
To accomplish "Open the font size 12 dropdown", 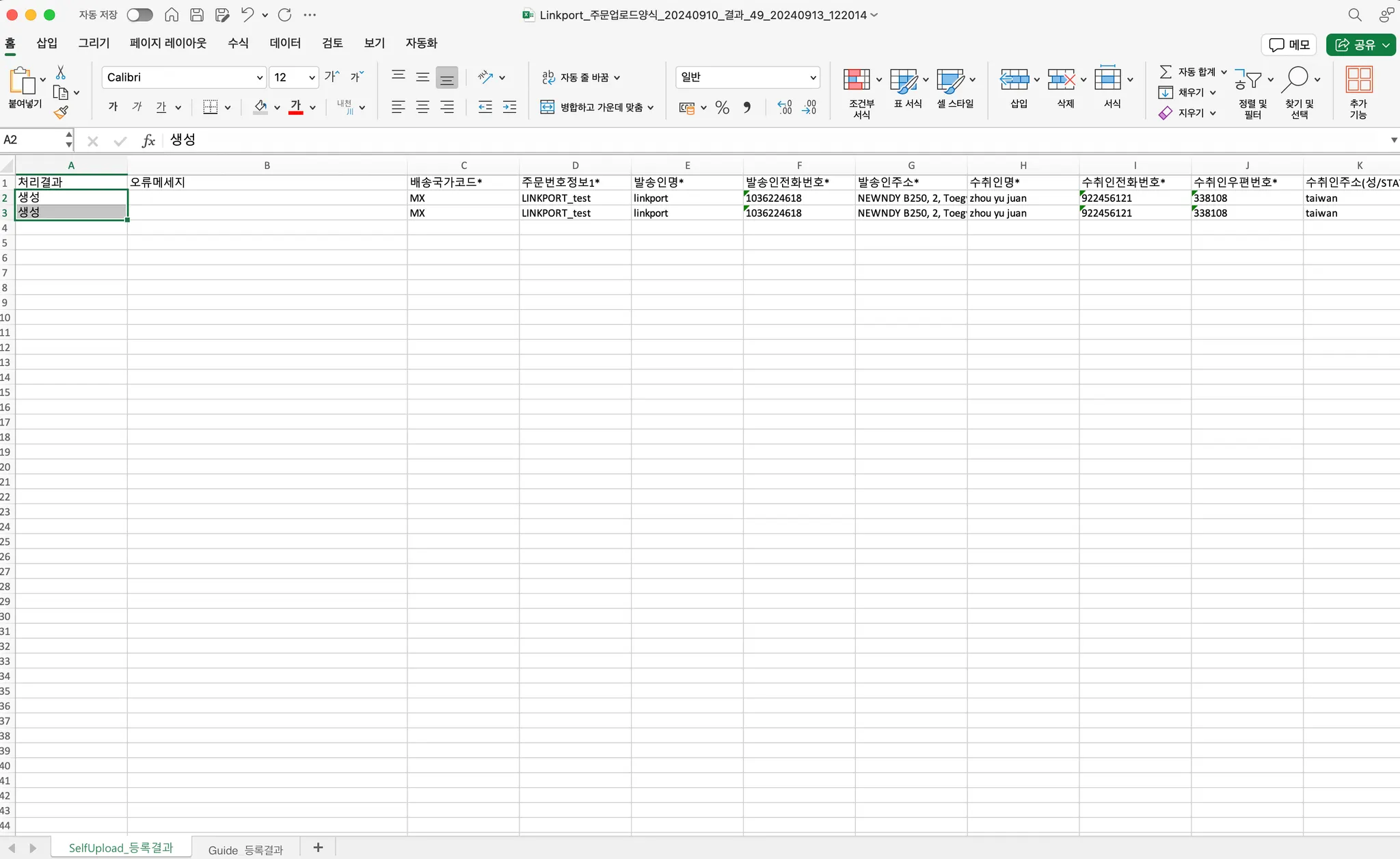I will (312, 77).
